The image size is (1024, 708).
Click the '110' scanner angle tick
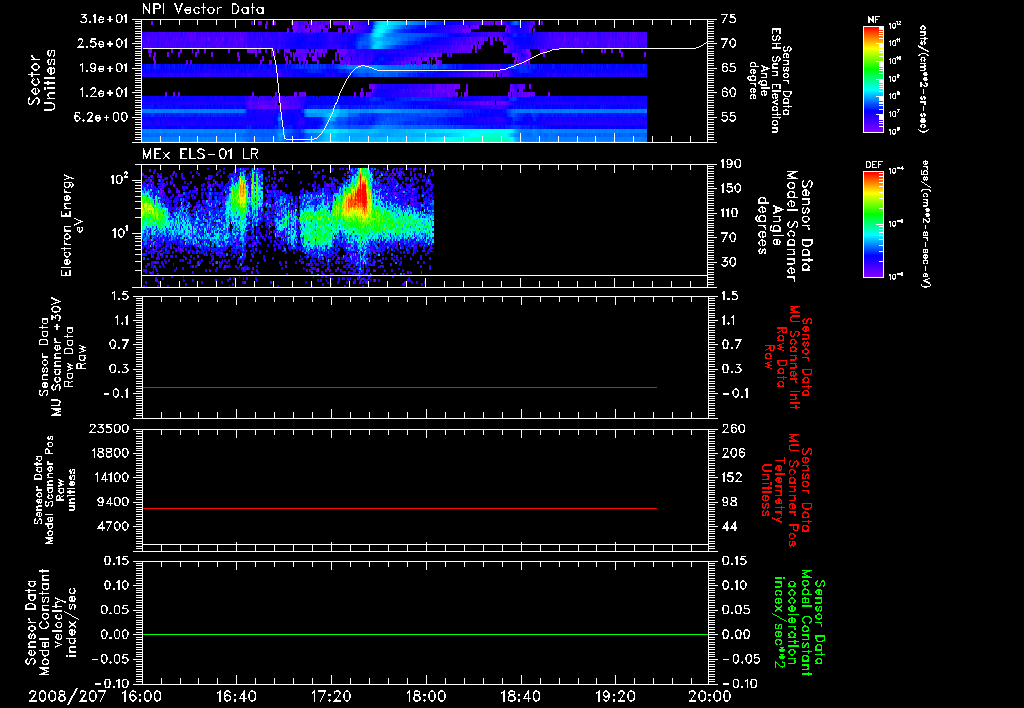click(x=732, y=213)
